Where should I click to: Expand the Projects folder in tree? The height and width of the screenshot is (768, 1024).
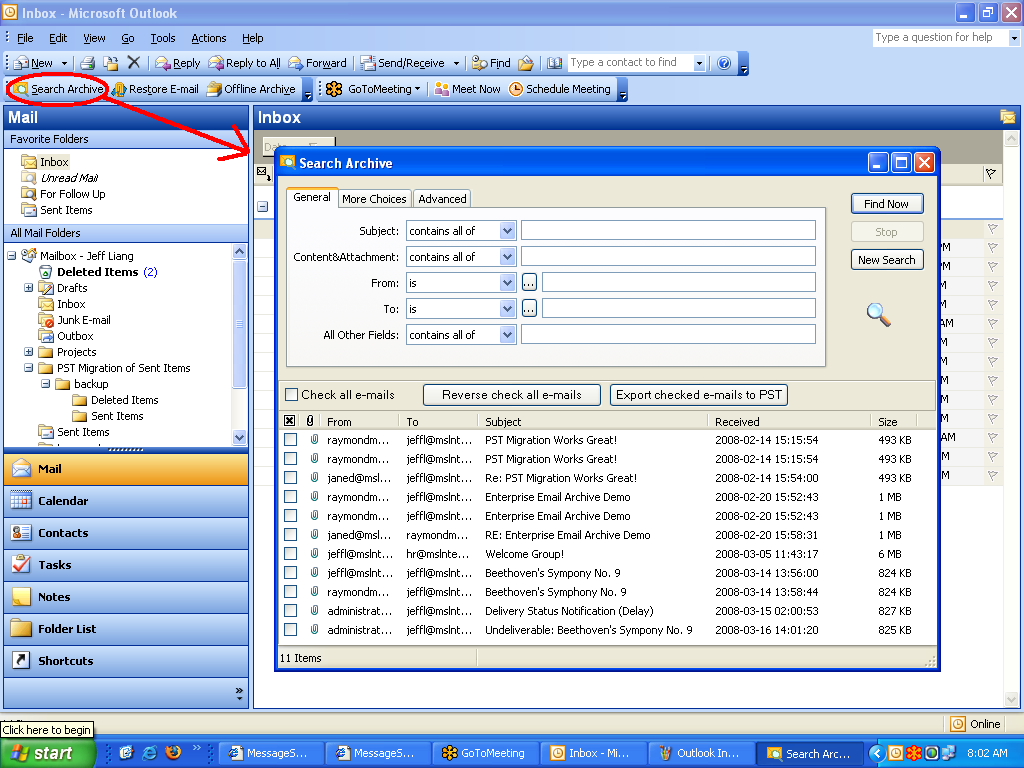(29, 352)
